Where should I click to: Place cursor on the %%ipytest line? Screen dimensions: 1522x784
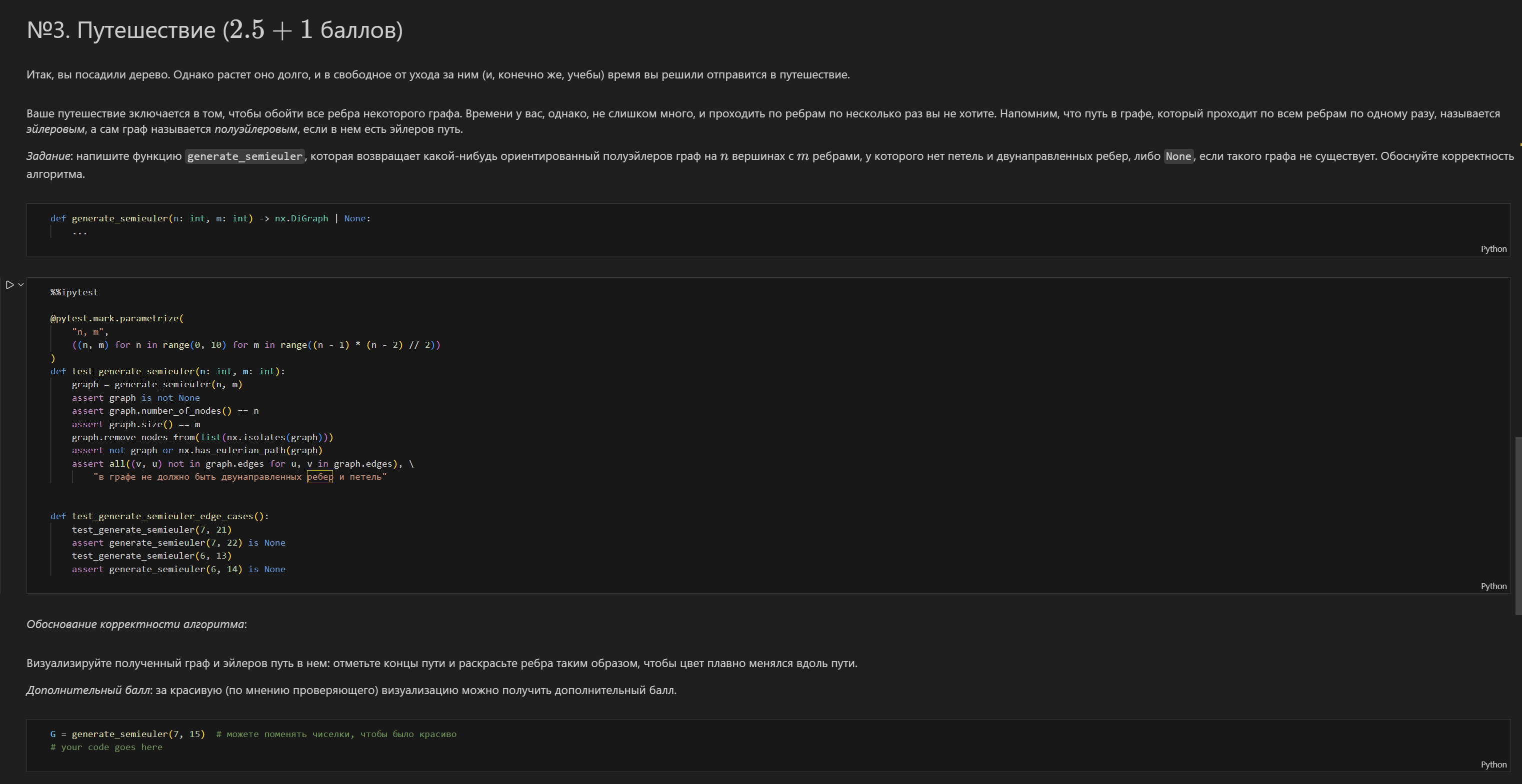click(x=74, y=292)
